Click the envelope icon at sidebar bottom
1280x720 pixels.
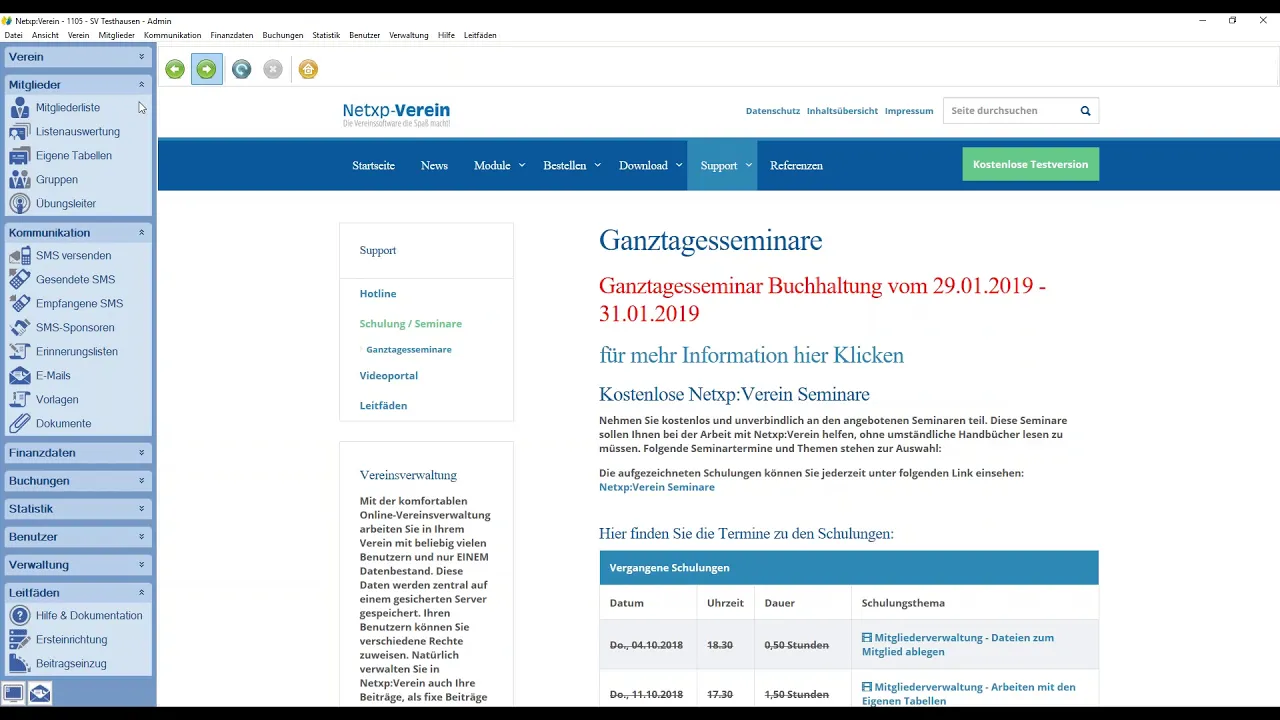click(x=39, y=693)
